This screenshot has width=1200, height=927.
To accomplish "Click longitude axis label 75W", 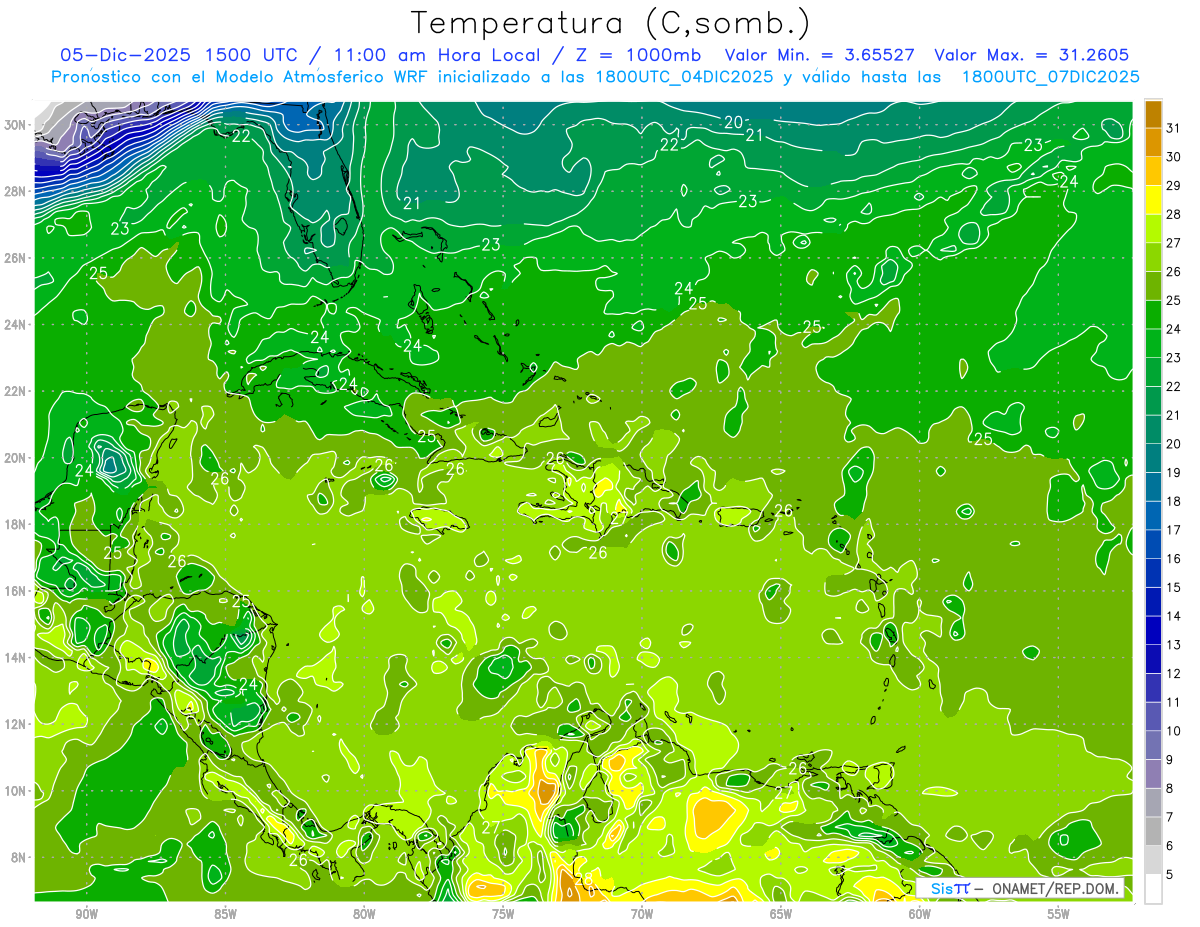I will pyautogui.click(x=503, y=914).
